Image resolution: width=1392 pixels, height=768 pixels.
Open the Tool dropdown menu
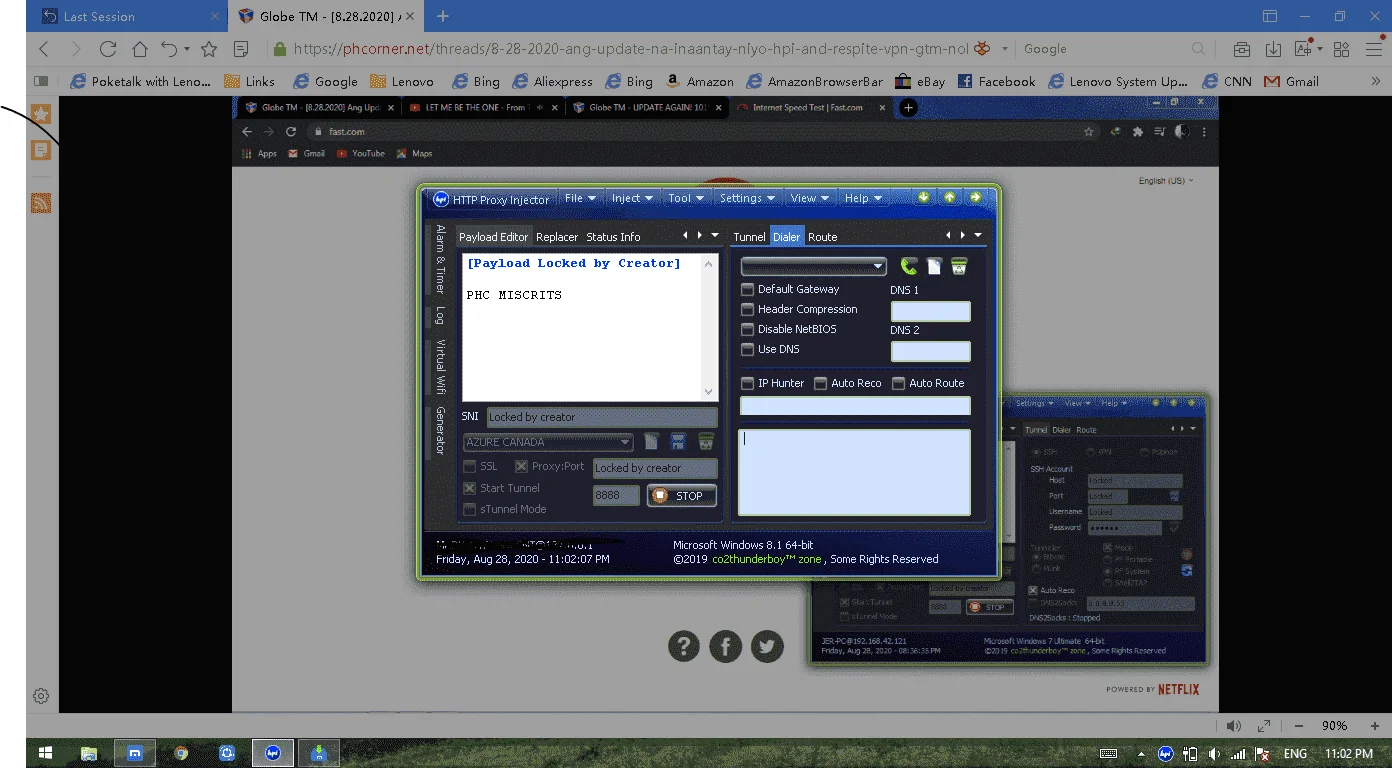click(x=686, y=198)
